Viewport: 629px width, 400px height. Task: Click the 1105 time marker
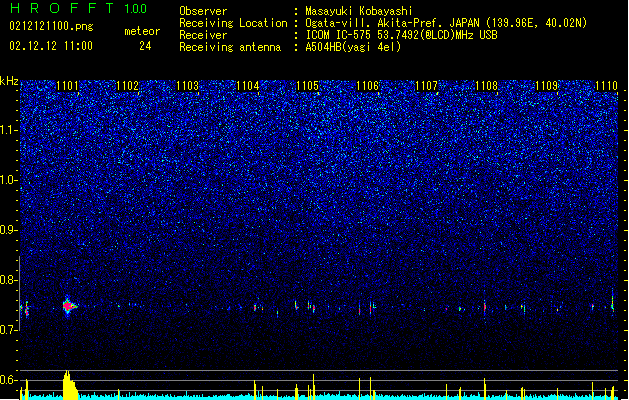tap(307, 86)
